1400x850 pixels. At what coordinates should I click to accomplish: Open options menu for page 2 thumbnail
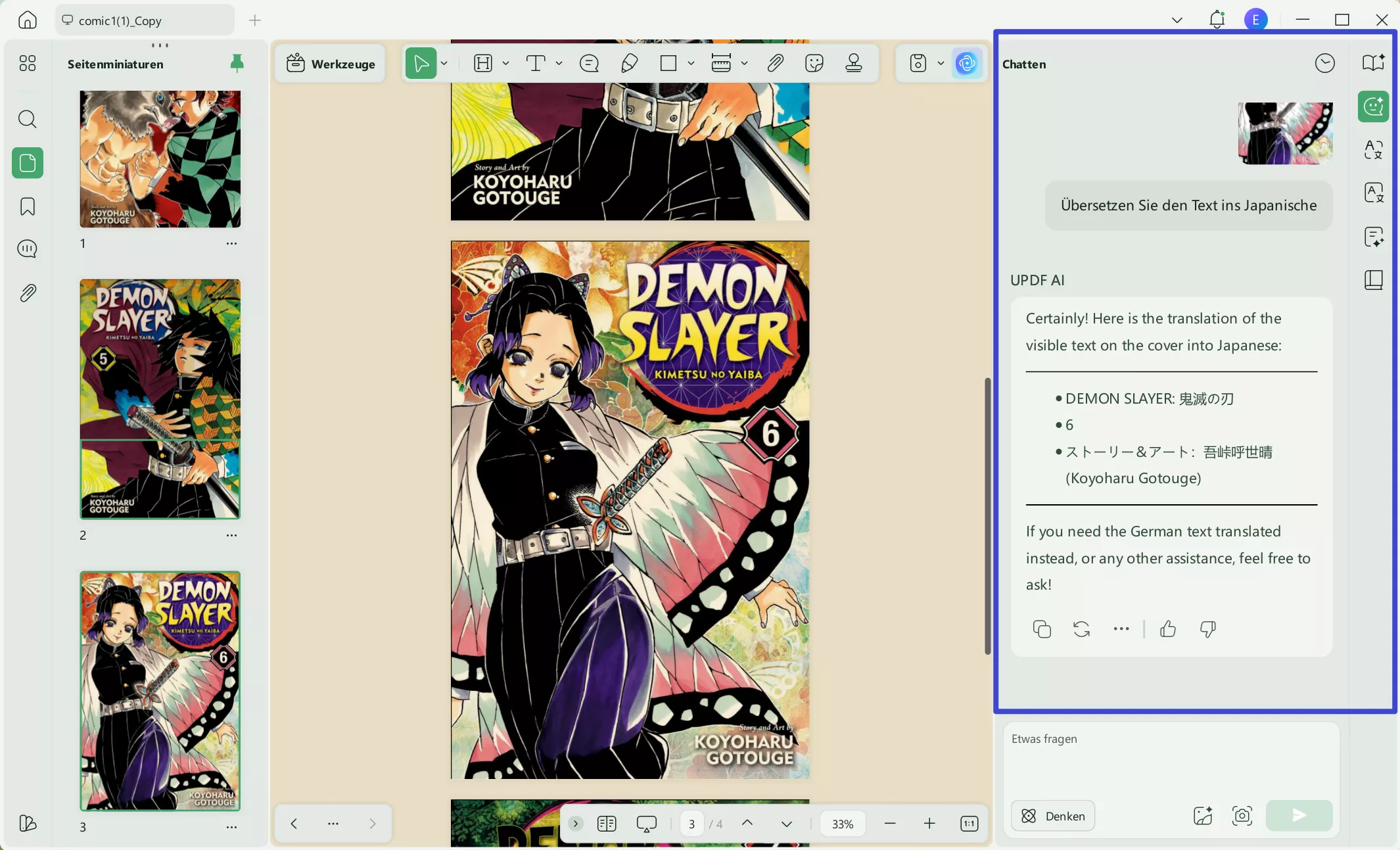click(x=231, y=535)
